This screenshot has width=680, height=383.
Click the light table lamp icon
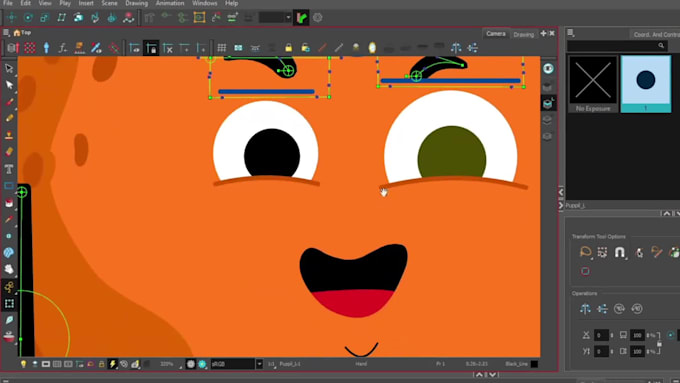click(356, 48)
